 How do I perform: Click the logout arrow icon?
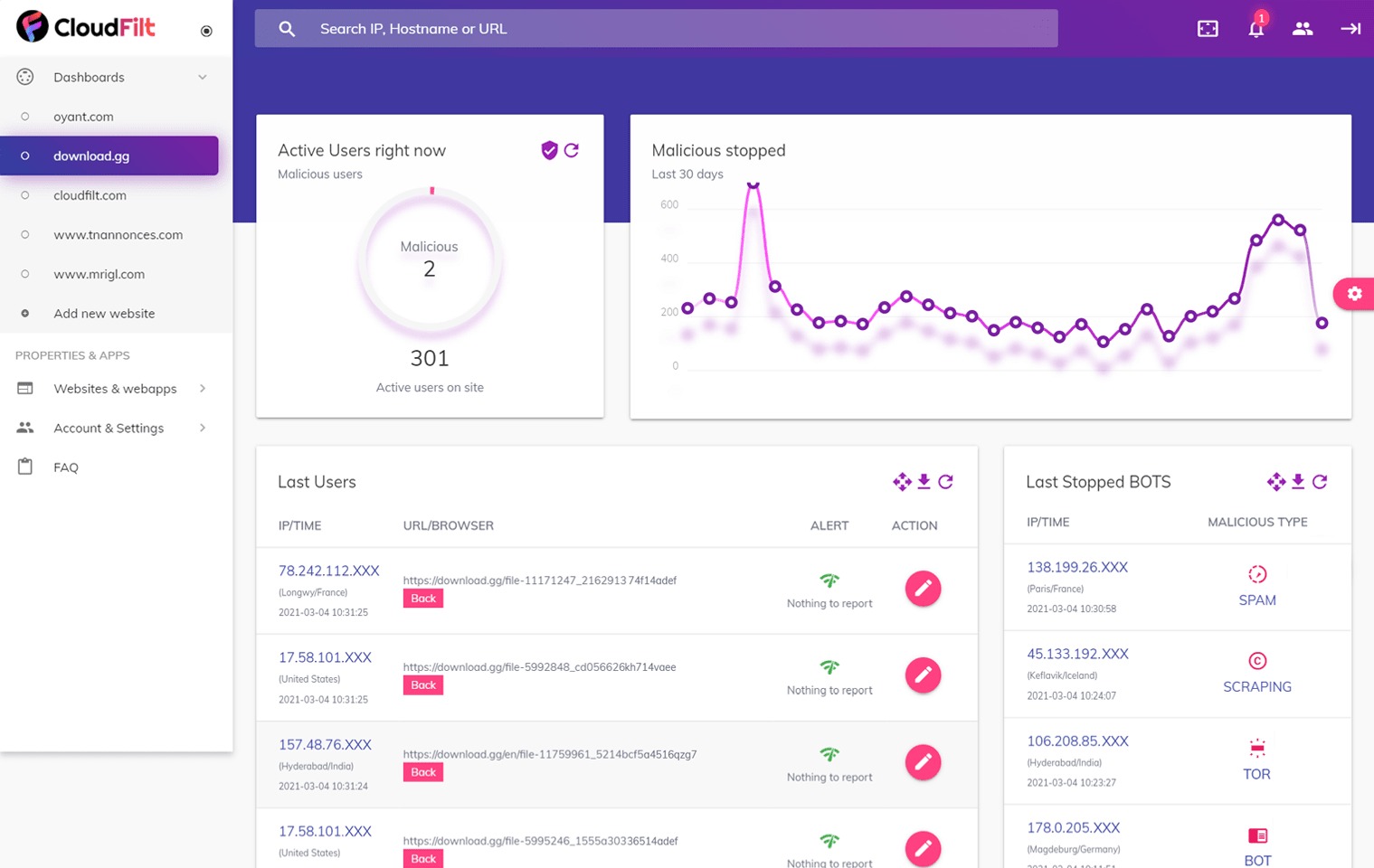pos(1350,29)
